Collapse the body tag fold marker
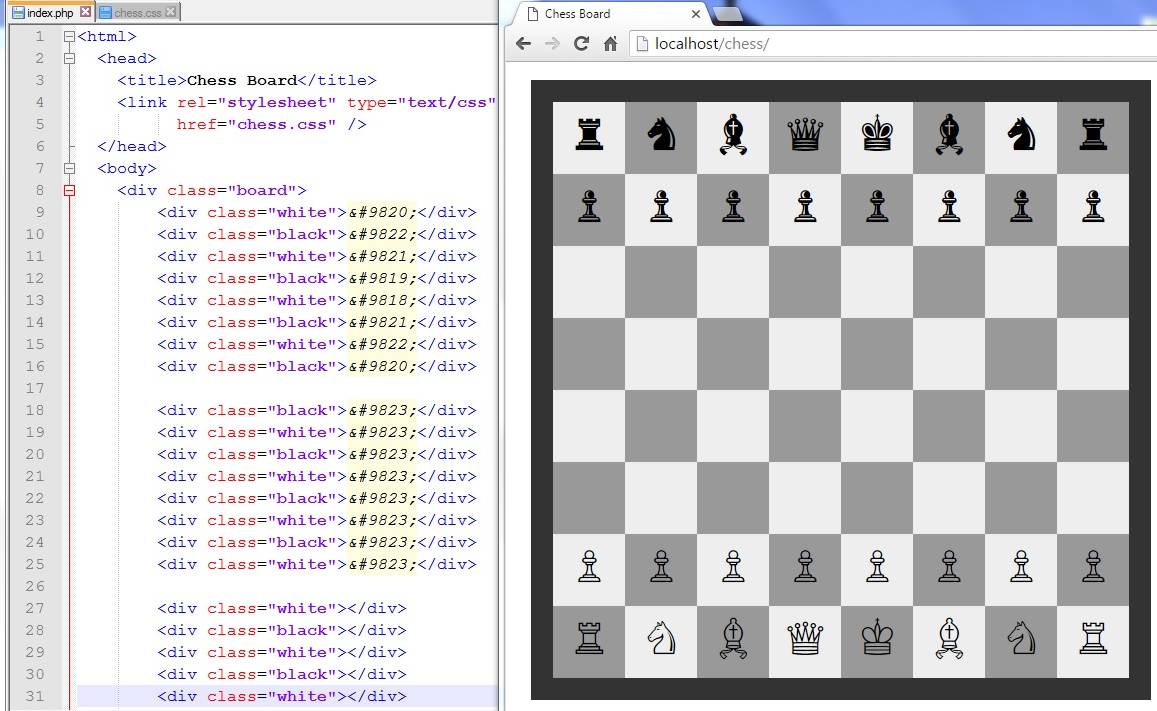 point(68,169)
